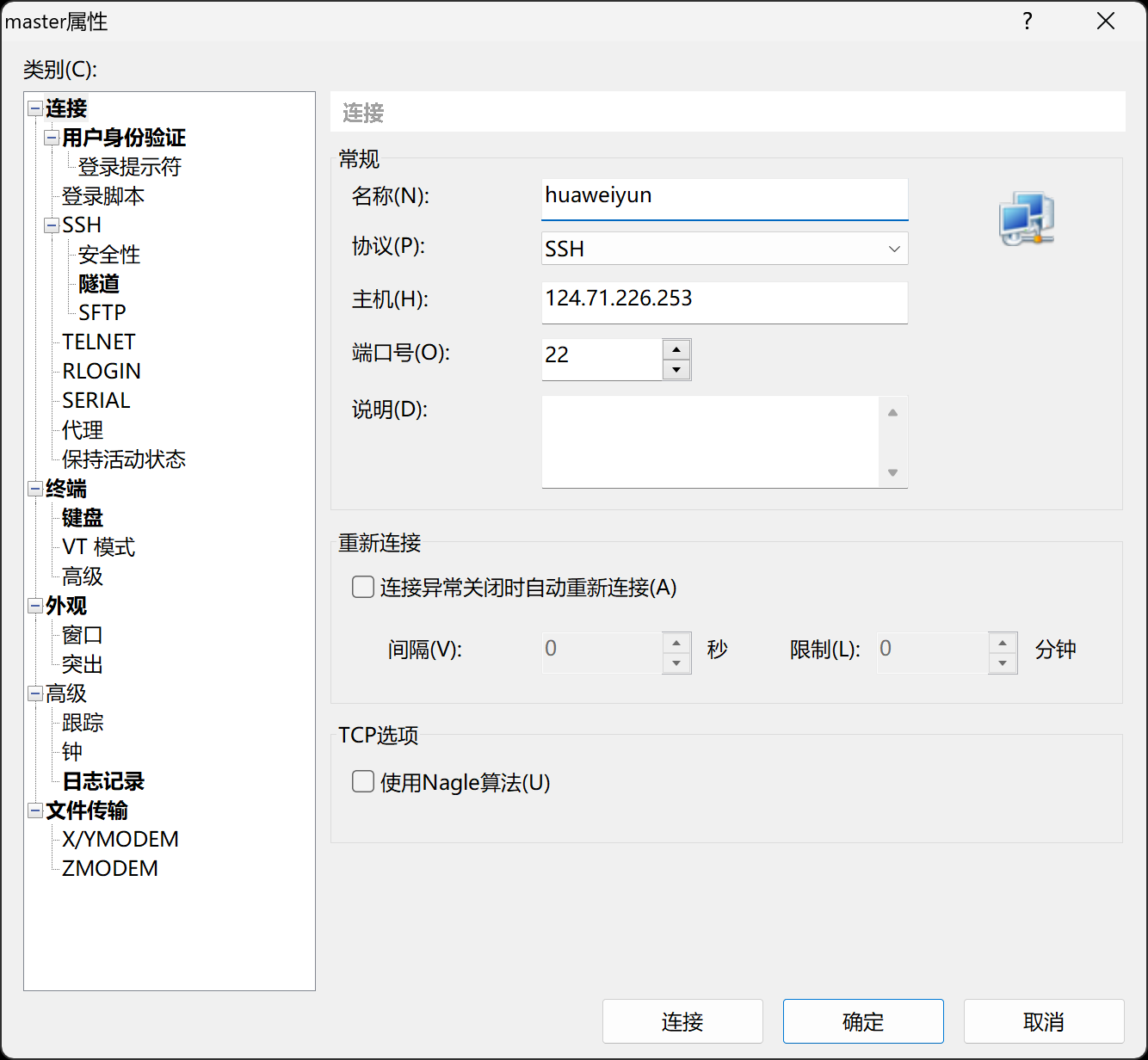
Task: Select the 文件传输 category label
Action: tap(87, 810)
